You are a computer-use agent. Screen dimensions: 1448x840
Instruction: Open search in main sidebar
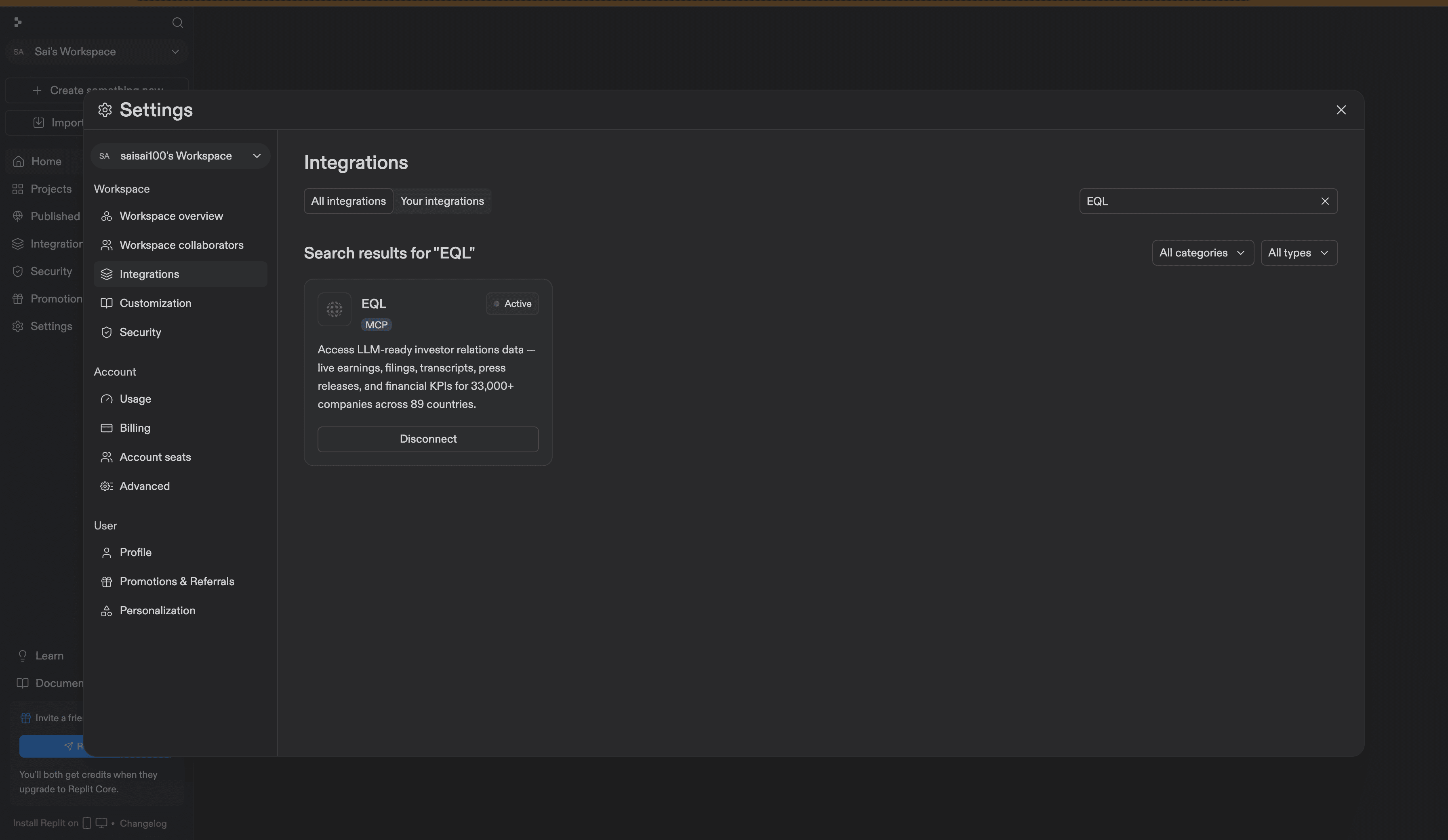(177, 22)
